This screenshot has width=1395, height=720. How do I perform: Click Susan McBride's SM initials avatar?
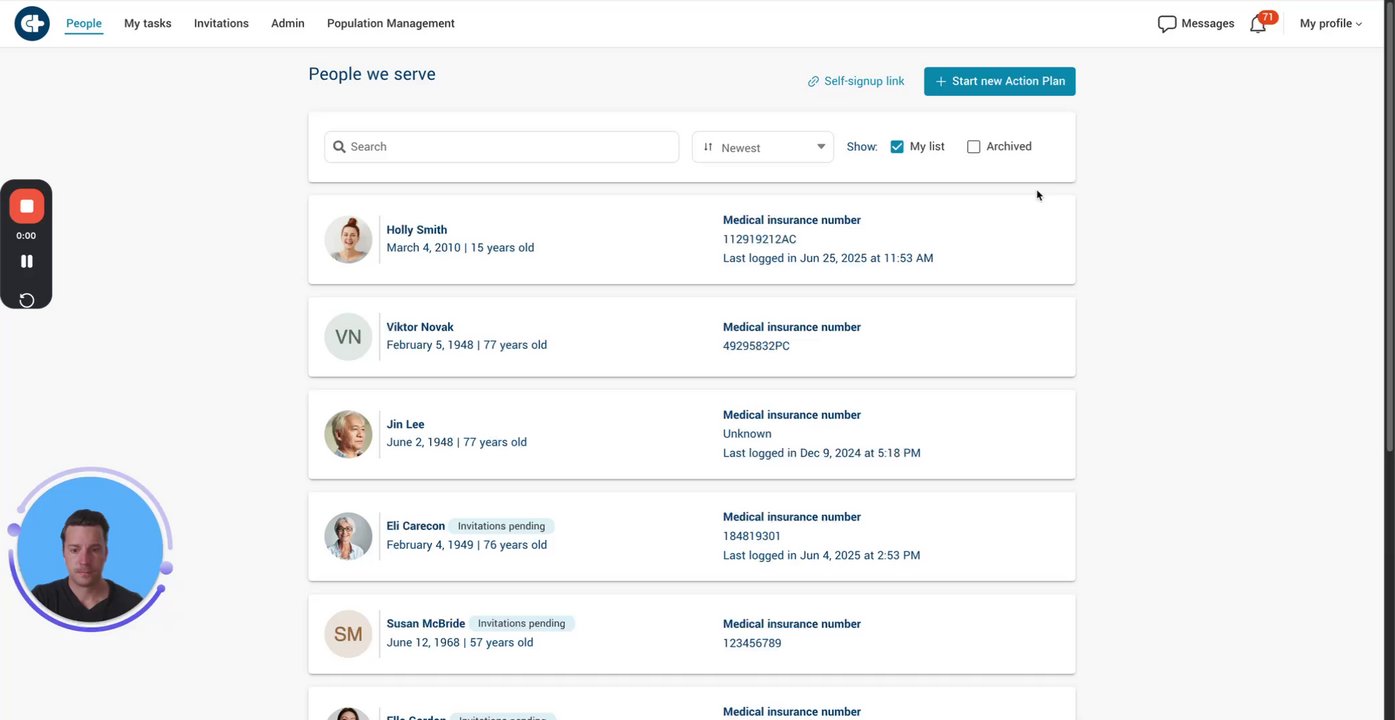pos(348,634)
